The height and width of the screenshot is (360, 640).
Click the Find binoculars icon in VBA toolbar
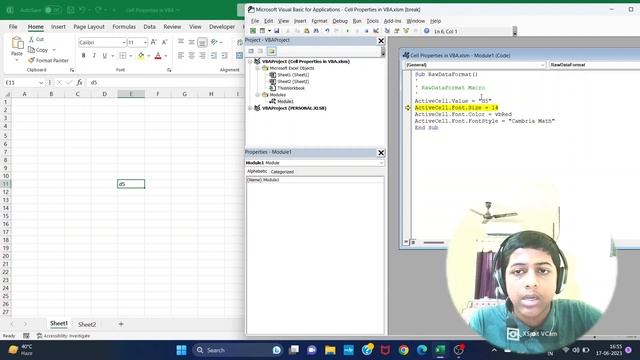[x=316, y=31]
